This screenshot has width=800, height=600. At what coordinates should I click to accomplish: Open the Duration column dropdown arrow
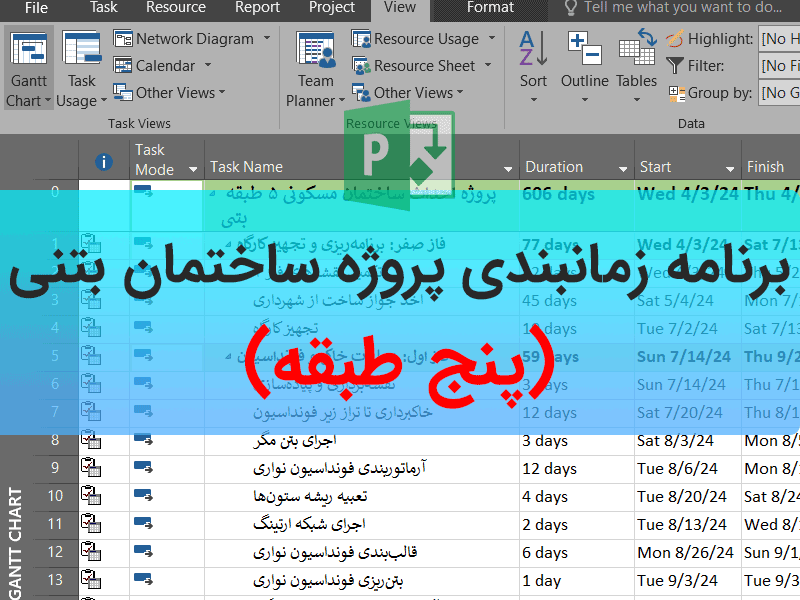tap(623, 169)
